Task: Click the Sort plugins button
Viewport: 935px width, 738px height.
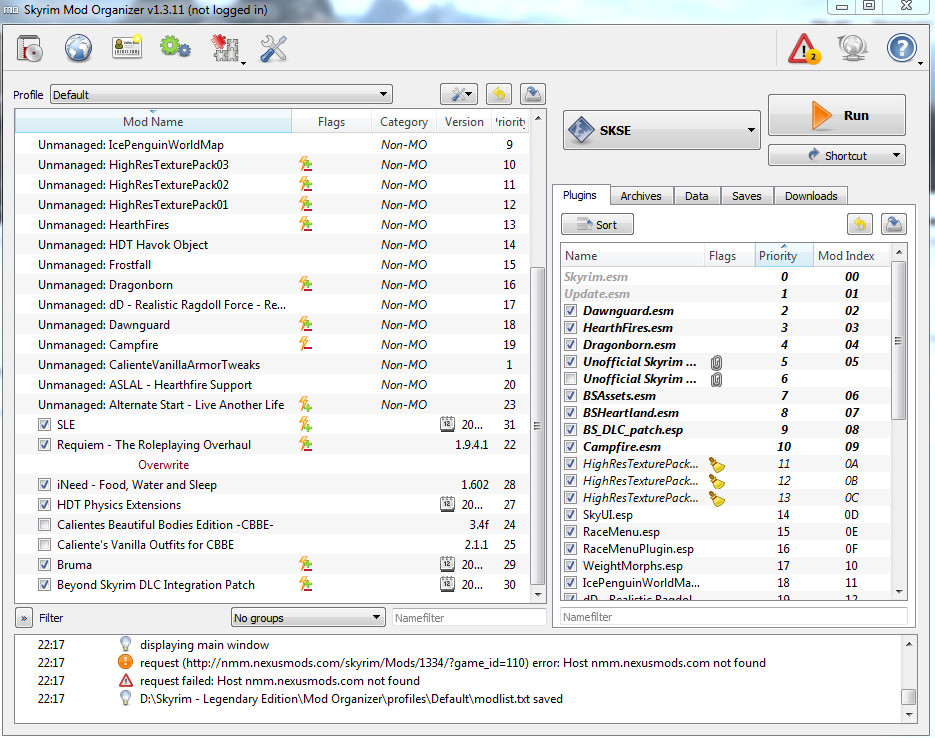Action: click(x=597, y=225)
